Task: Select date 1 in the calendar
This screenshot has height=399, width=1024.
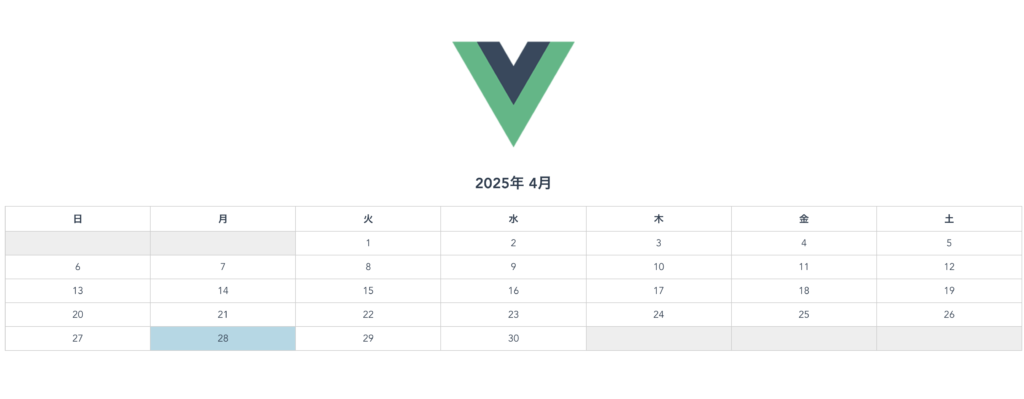Action: point(368,243)
